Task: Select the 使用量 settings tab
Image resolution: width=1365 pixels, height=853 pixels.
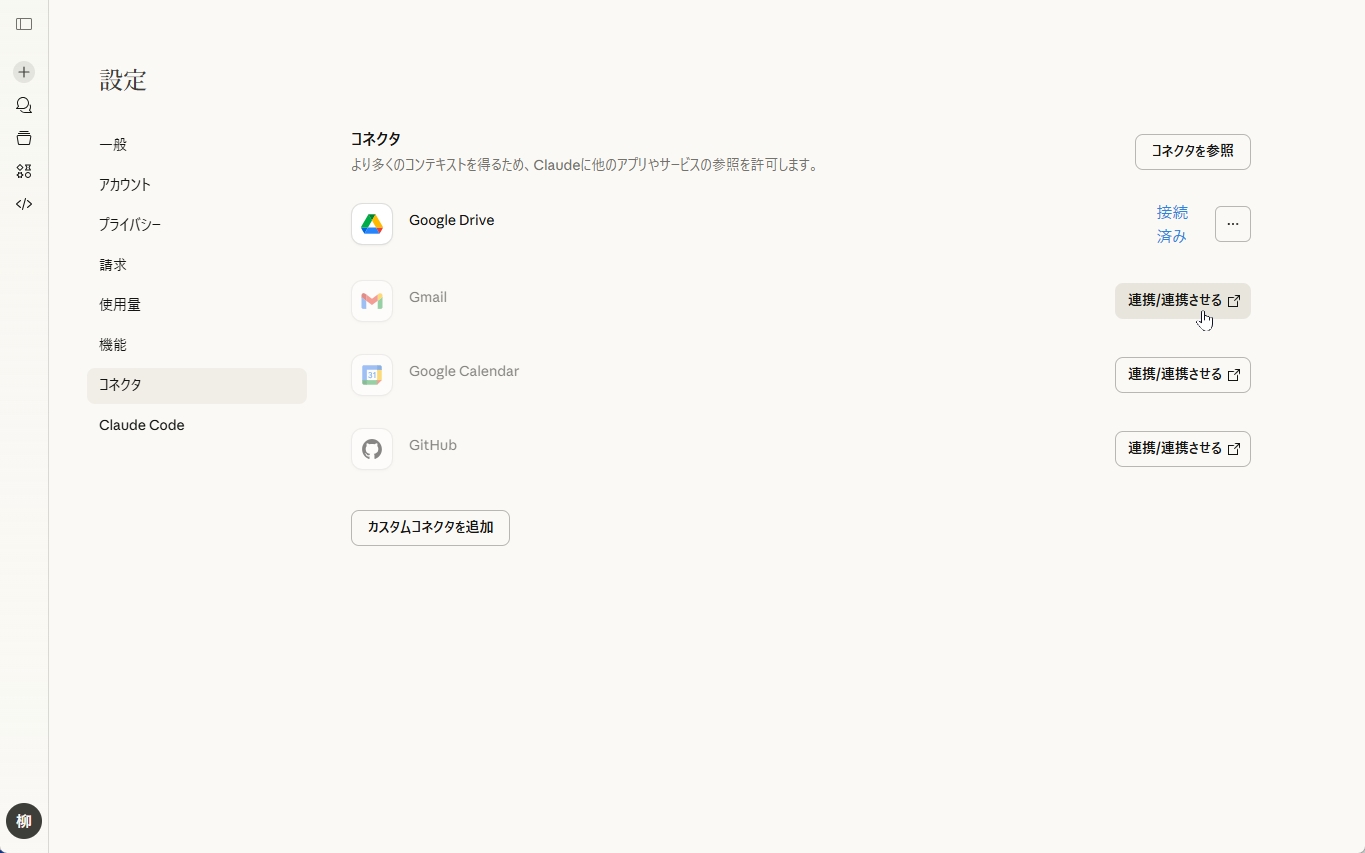Action: coord(119,305)
